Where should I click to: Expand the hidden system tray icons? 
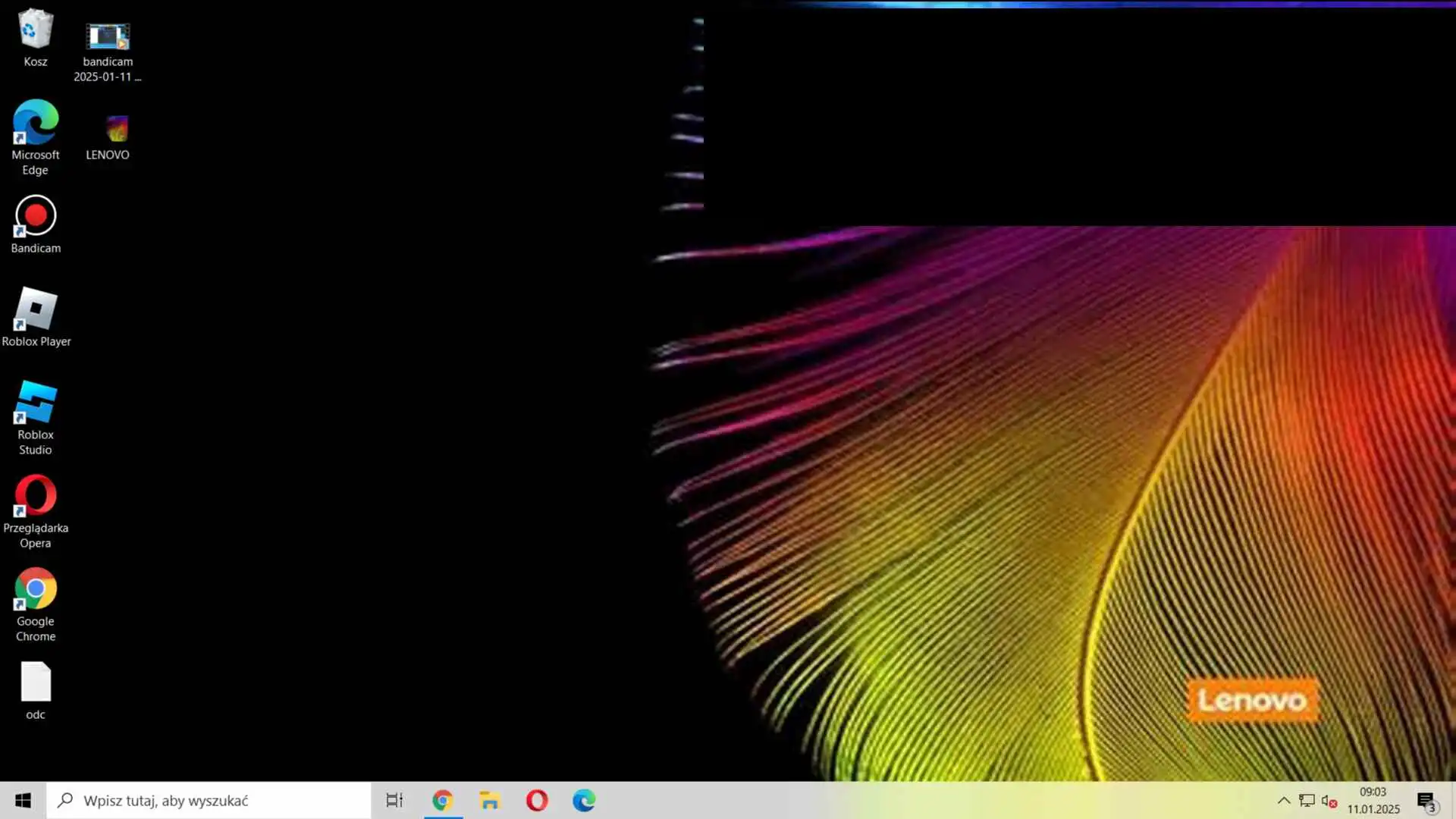coord(1283,800)
